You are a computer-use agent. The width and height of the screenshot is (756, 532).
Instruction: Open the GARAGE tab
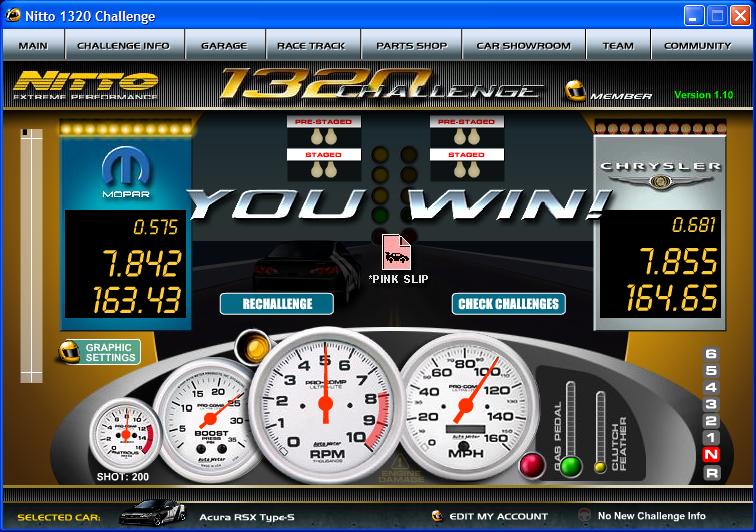tap(225, 45)
